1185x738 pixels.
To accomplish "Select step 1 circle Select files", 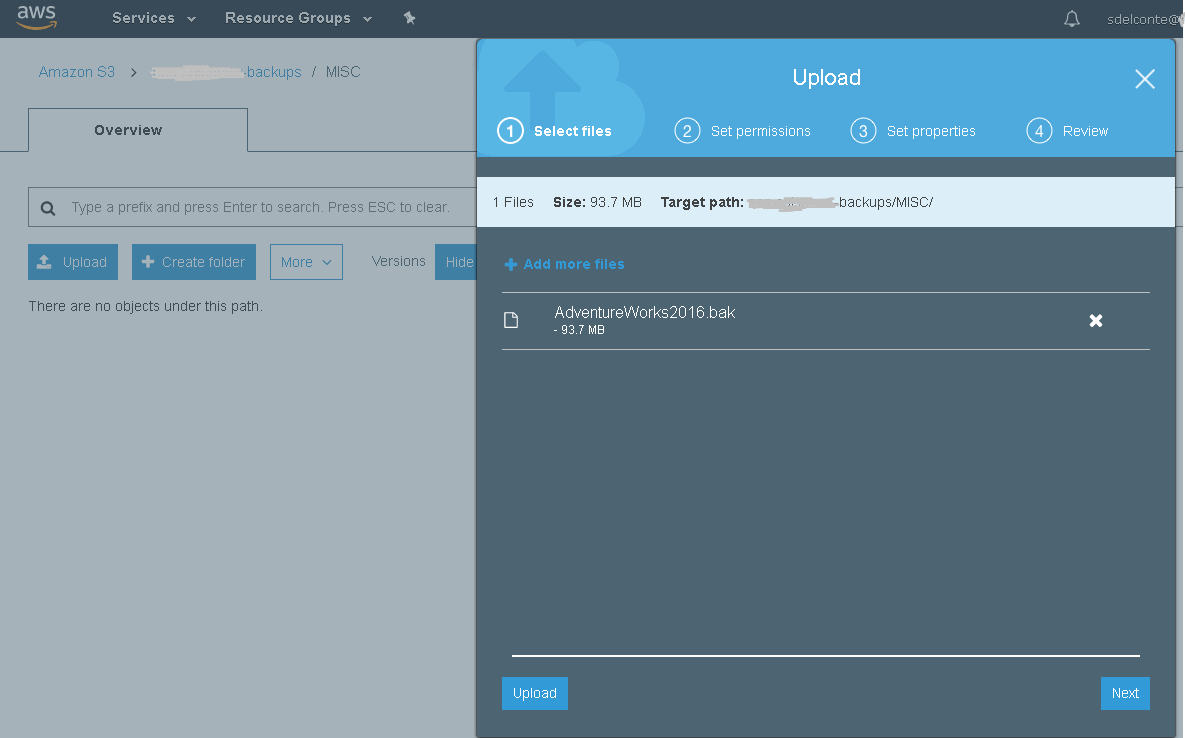I will 510,131.
